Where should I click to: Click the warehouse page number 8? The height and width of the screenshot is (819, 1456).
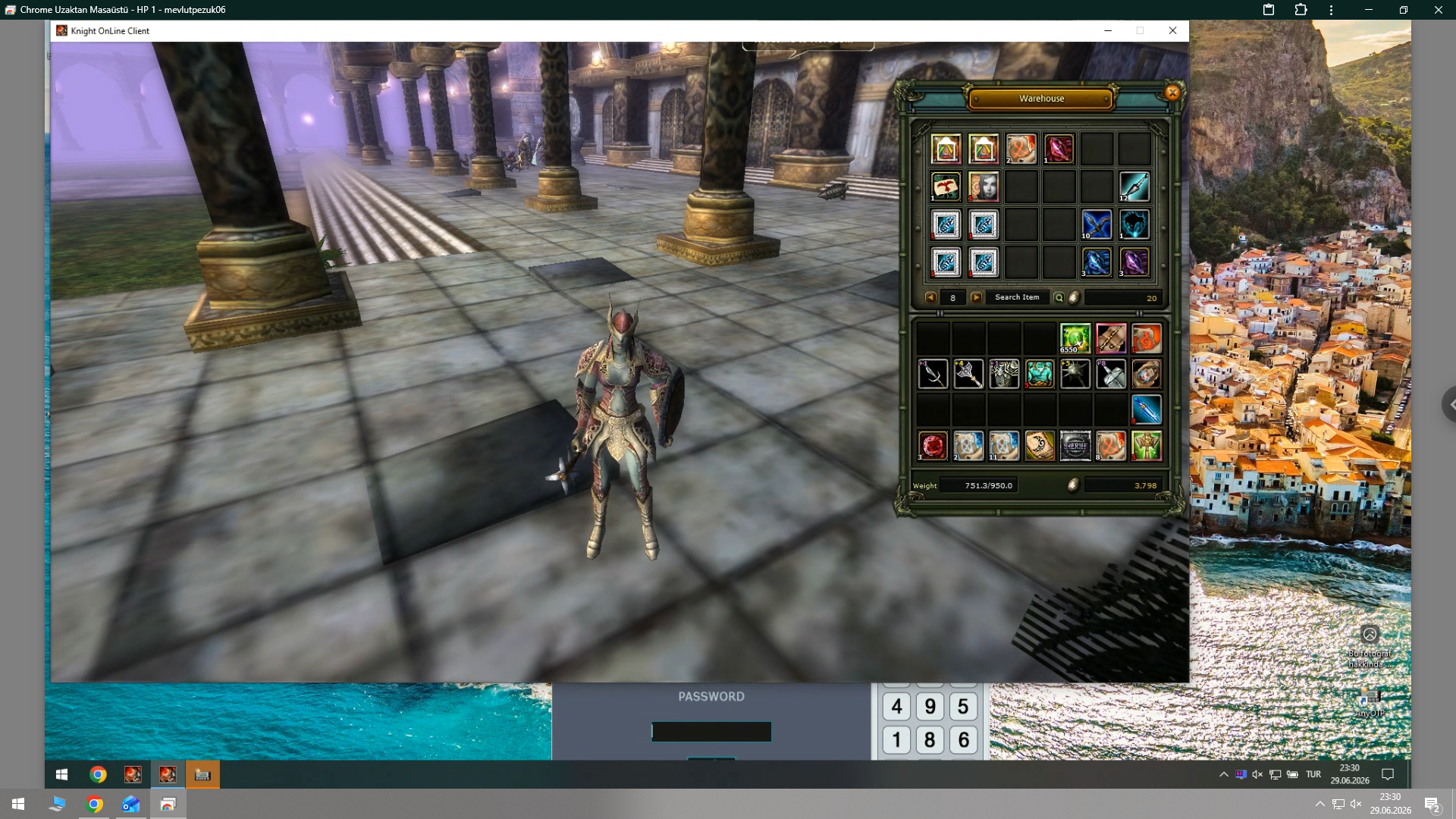(x=953, y=298)
